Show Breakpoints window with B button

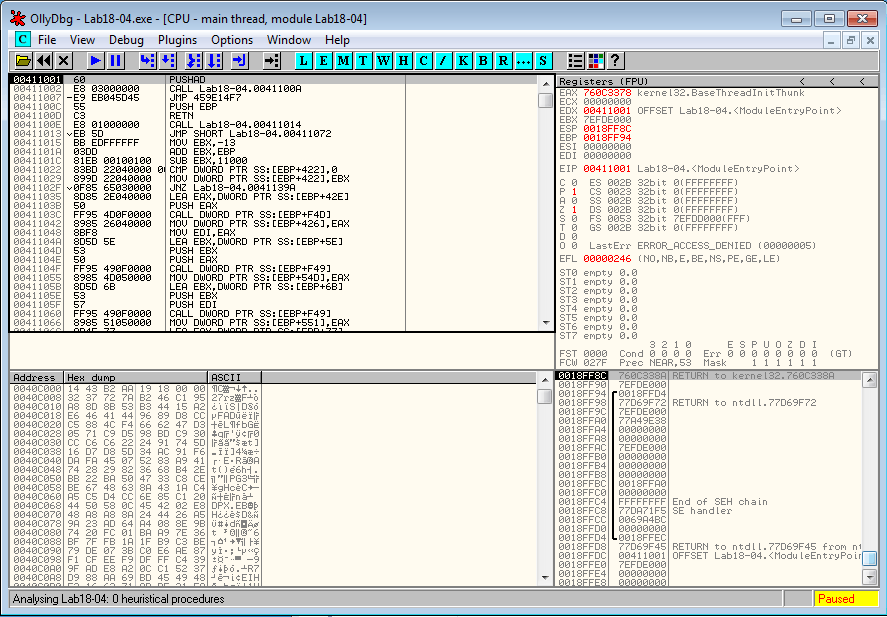(x=481, y=61)
